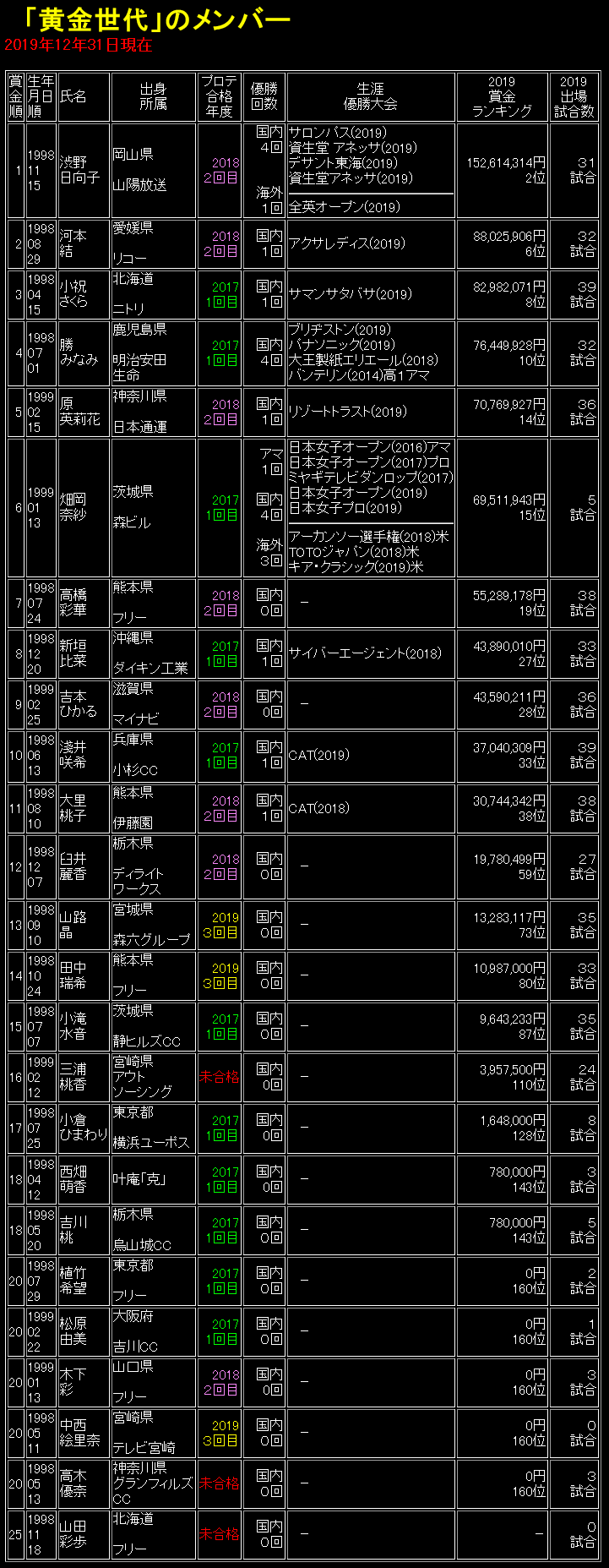
Task: Click the title 「黄金世代」のメンバー
Action: 157,19
